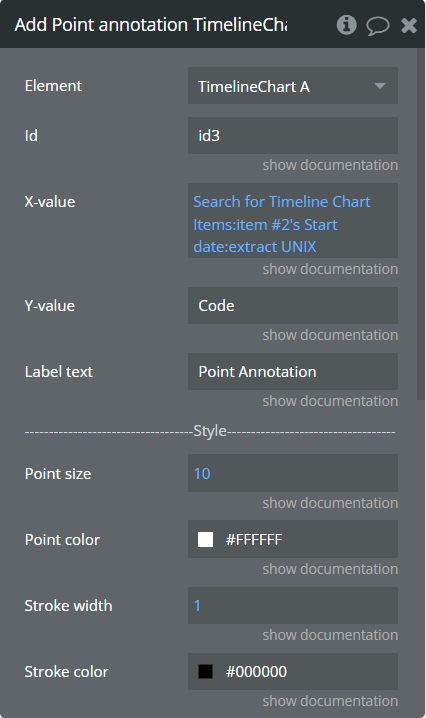Open the black Stroke color swatch

click(x=205, y=671)
